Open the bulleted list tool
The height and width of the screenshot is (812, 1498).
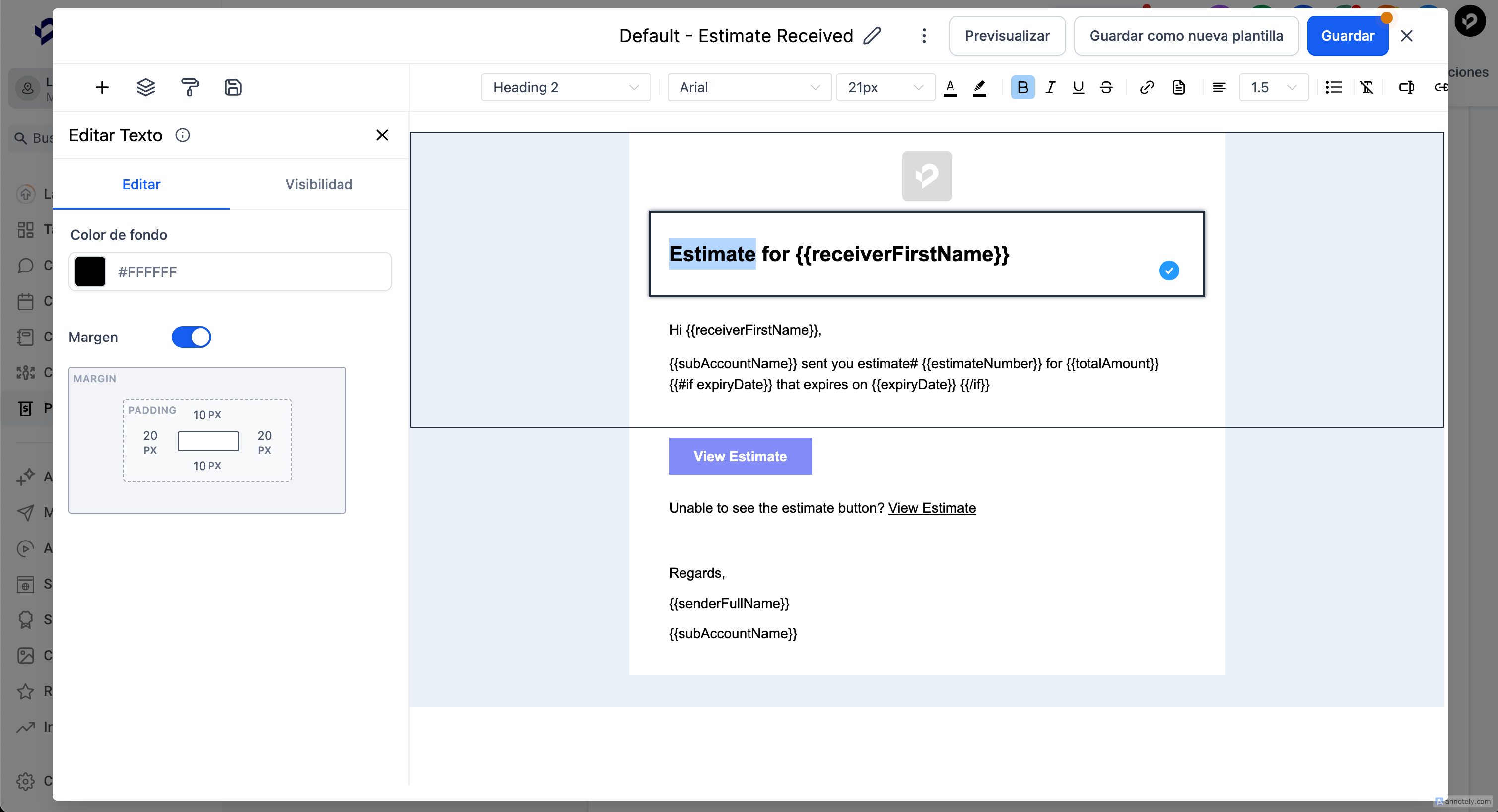(1333, 87)
